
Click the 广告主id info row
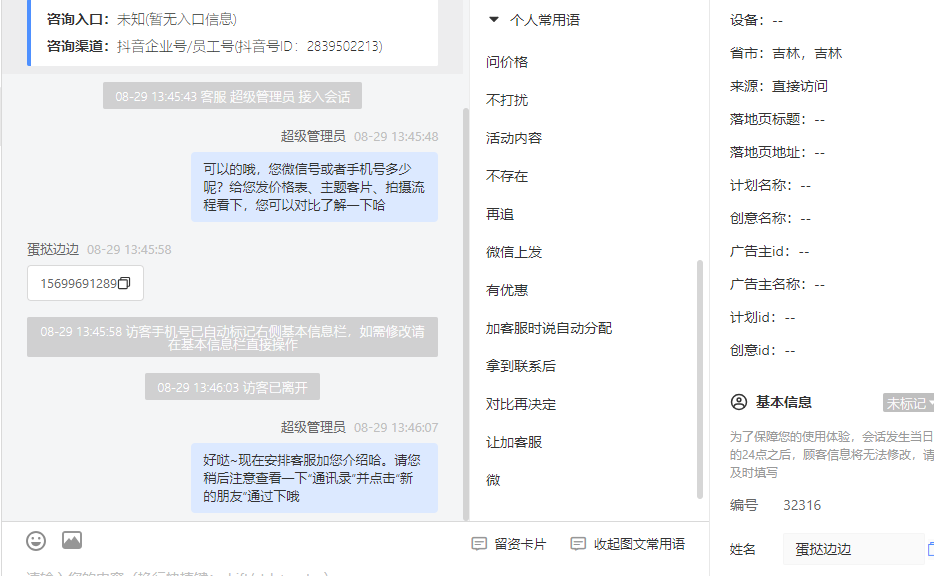click(770, 252)
